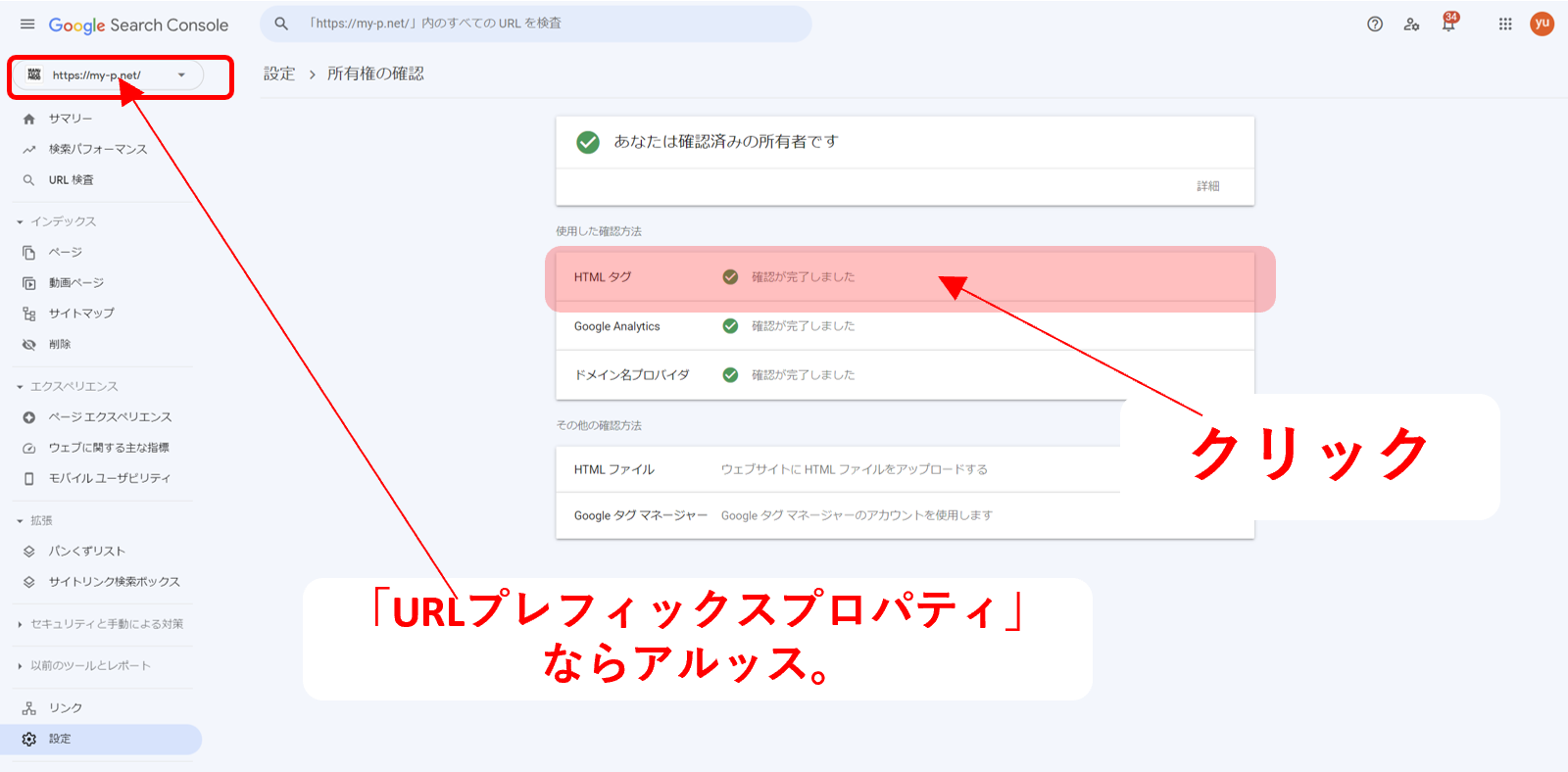Click the video icon beside 動画ページ

pos(29,283)
